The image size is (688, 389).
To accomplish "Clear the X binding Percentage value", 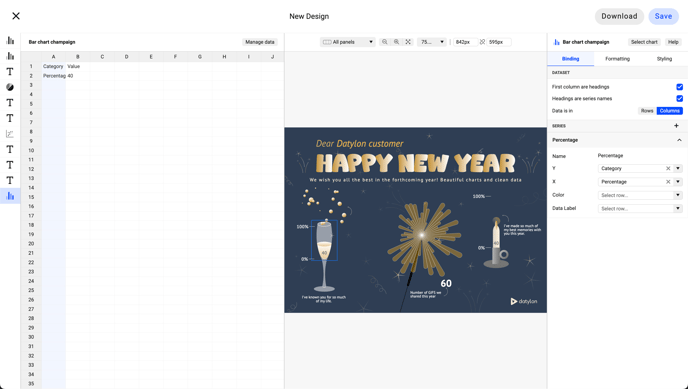I will [x=668, y=182].
